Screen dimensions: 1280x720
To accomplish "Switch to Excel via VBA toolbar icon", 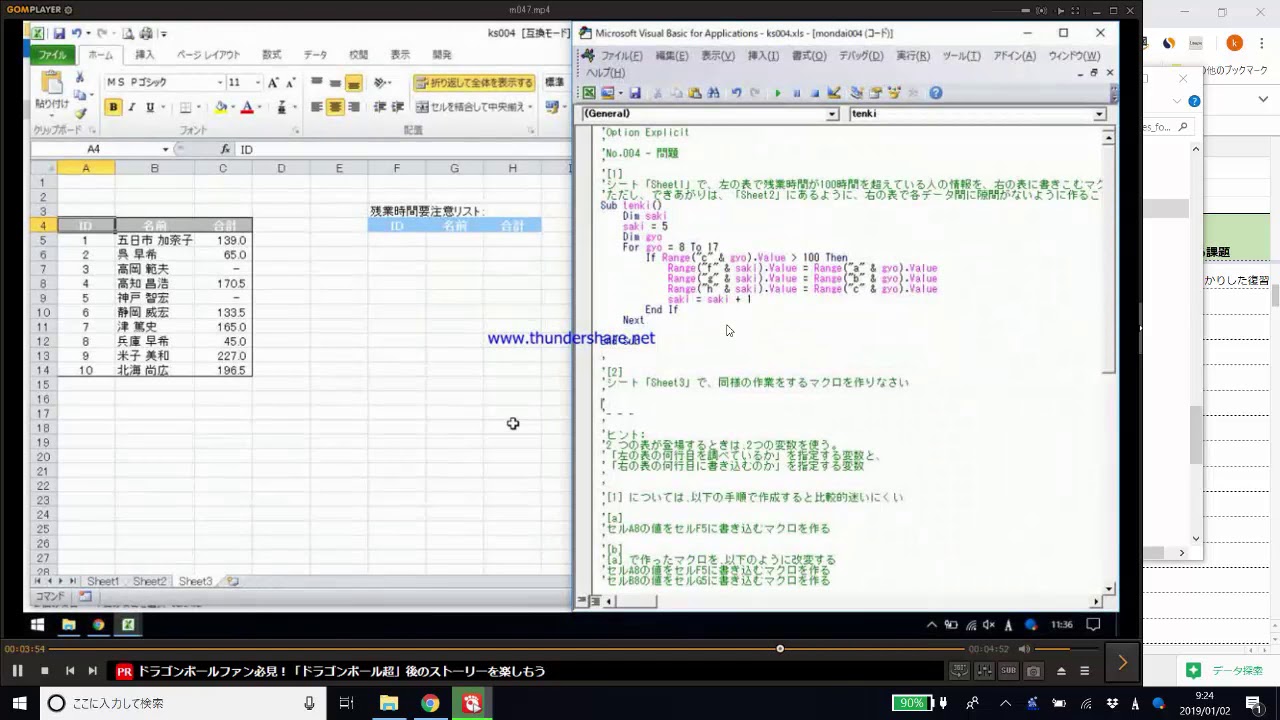I will (590, 93).
